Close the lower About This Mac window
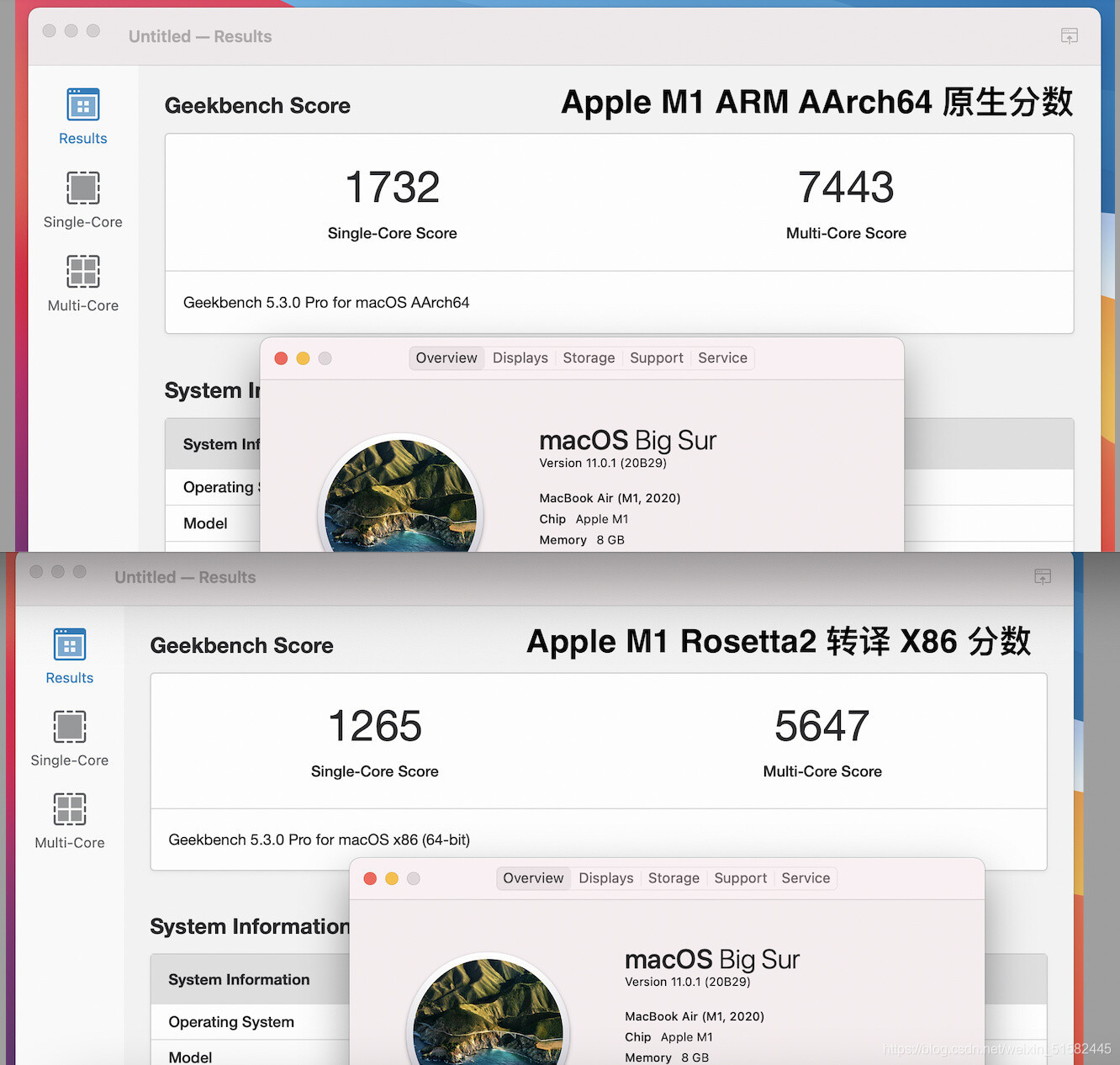 370,878
